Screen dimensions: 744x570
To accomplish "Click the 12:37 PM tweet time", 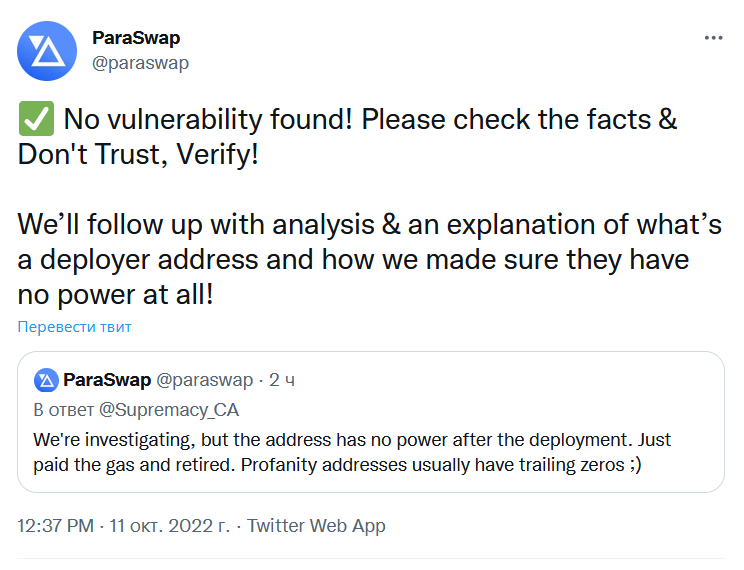I will 56,526.
